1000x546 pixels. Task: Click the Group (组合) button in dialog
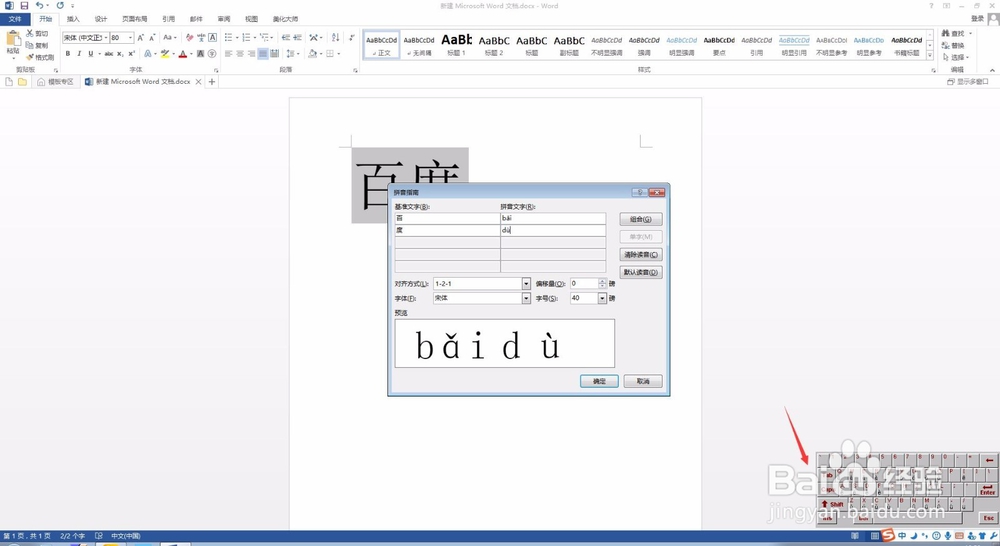click(x=641, y=219)
